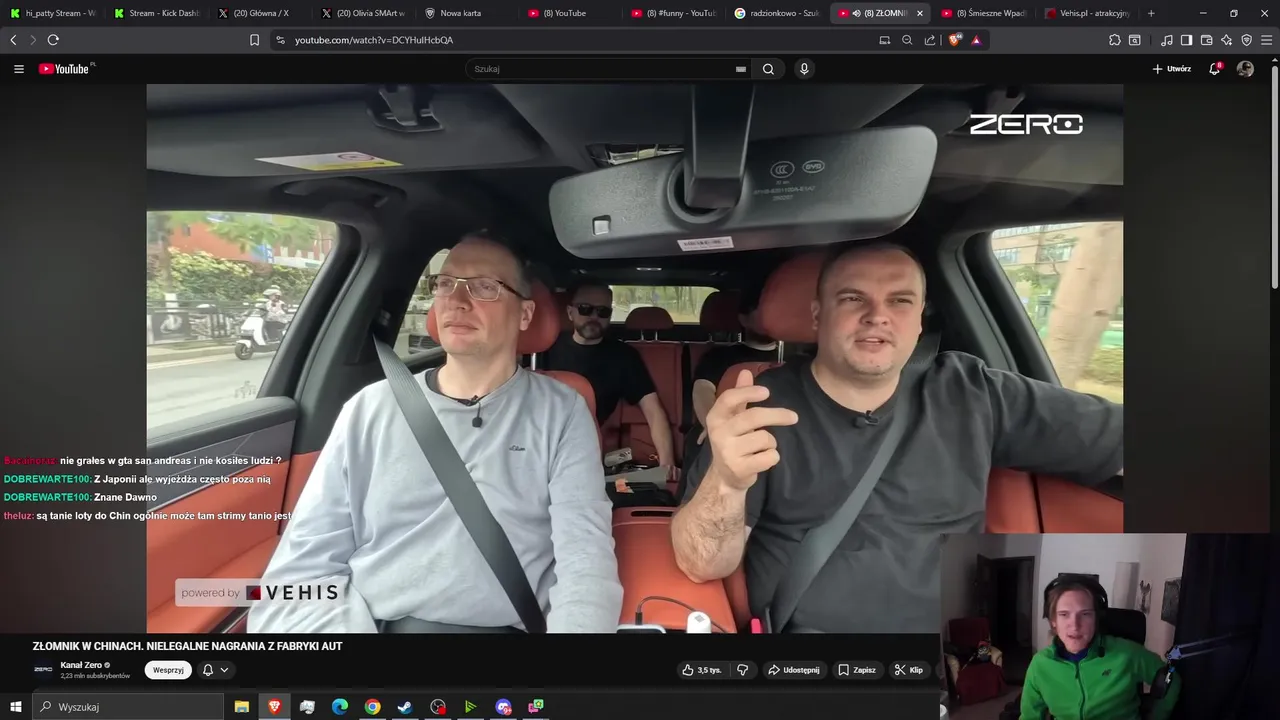Open the Brave Wallet icon
This screenshot has height=720, width=1280.
(x=1207, y=40)
